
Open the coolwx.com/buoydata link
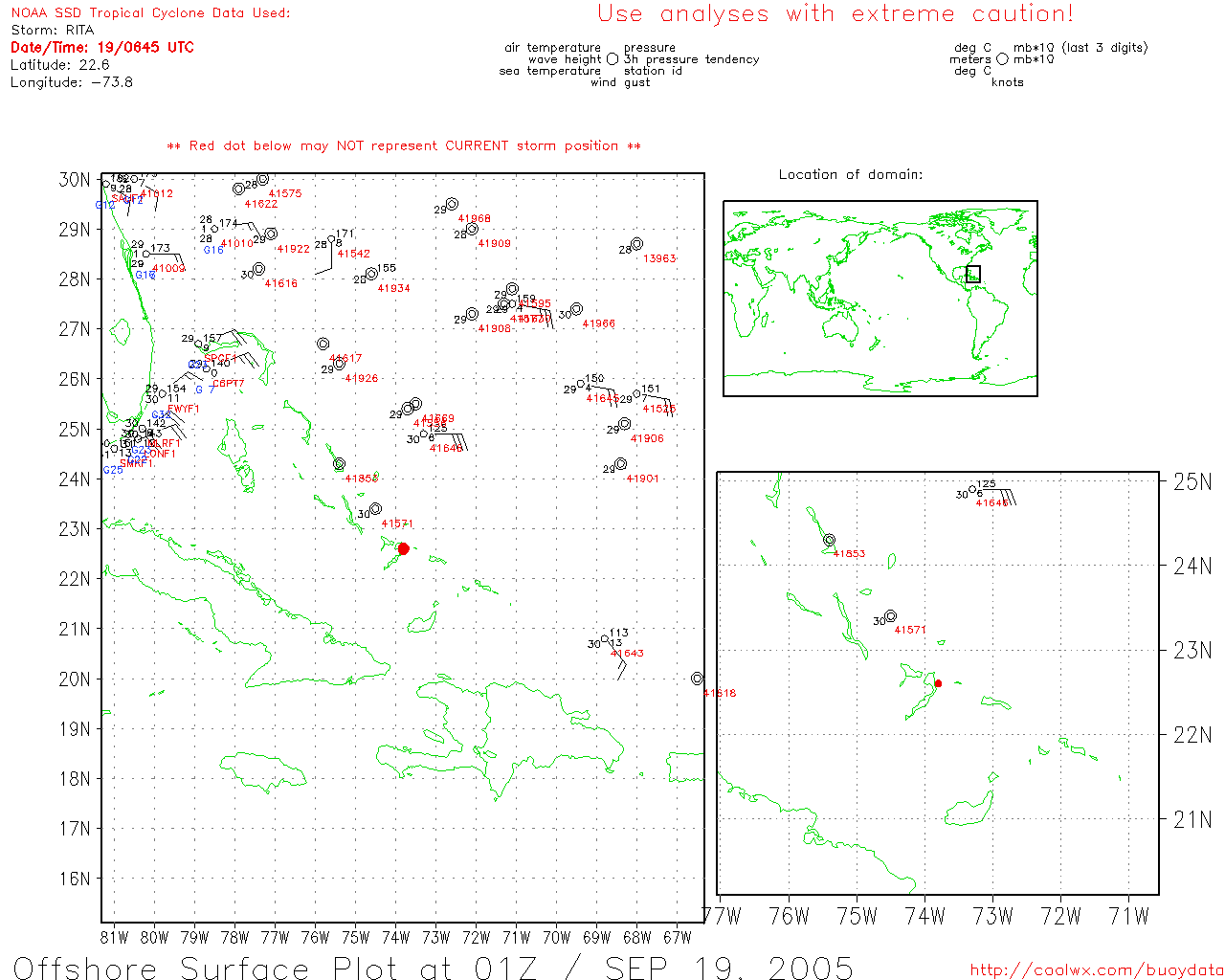pos(1096,969)
